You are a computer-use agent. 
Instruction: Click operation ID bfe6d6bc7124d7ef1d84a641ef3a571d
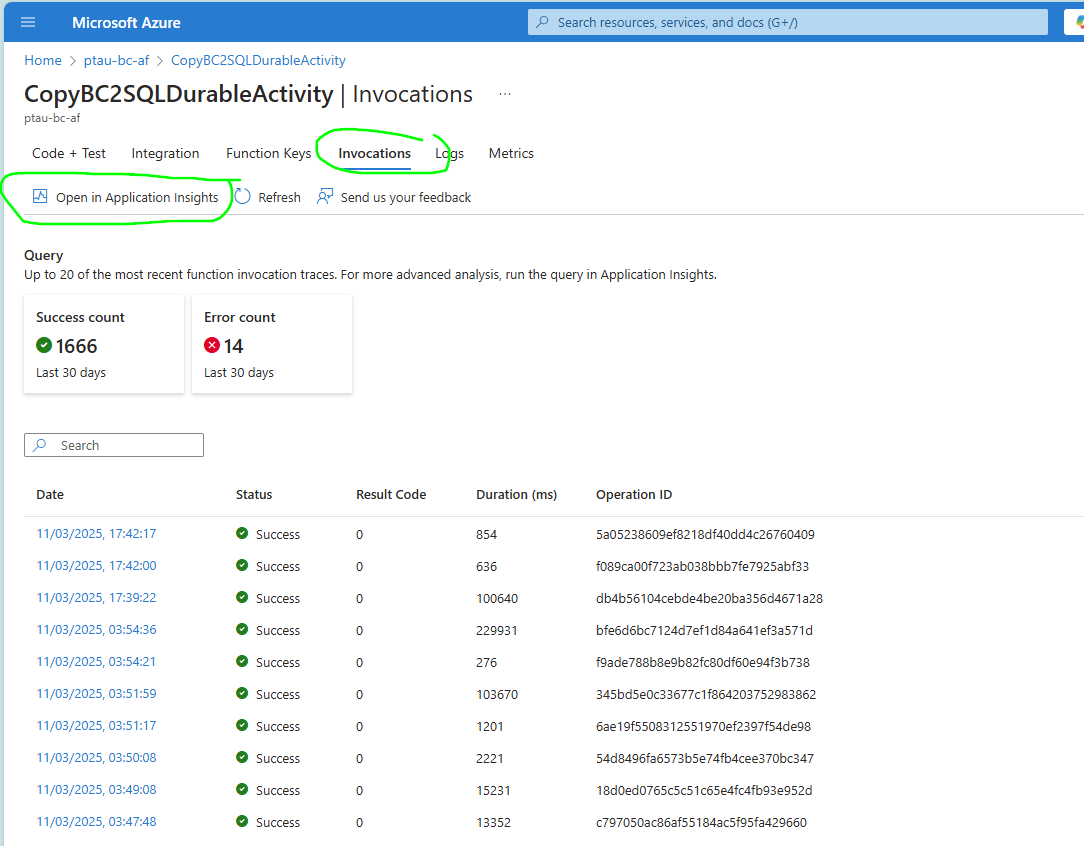704,630
